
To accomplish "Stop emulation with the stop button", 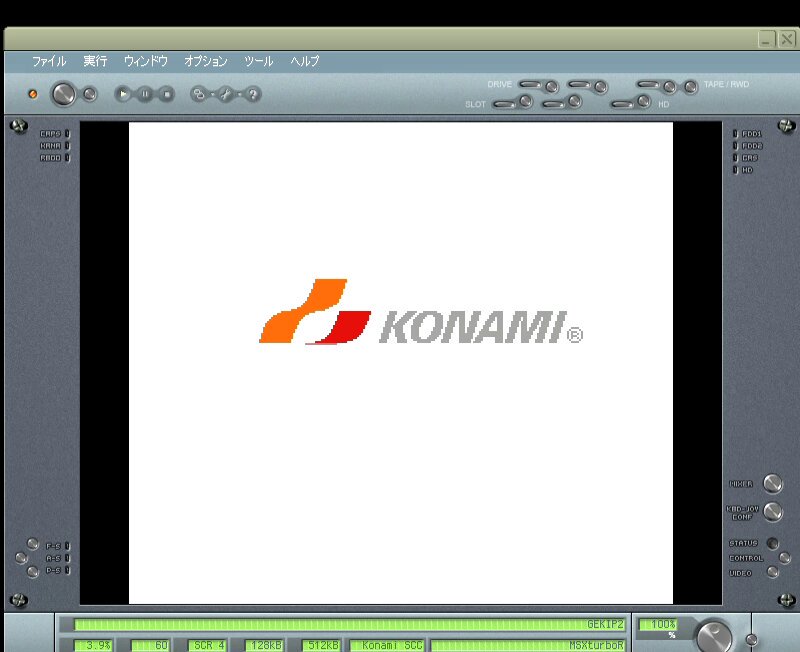I will tap(166, 94).
